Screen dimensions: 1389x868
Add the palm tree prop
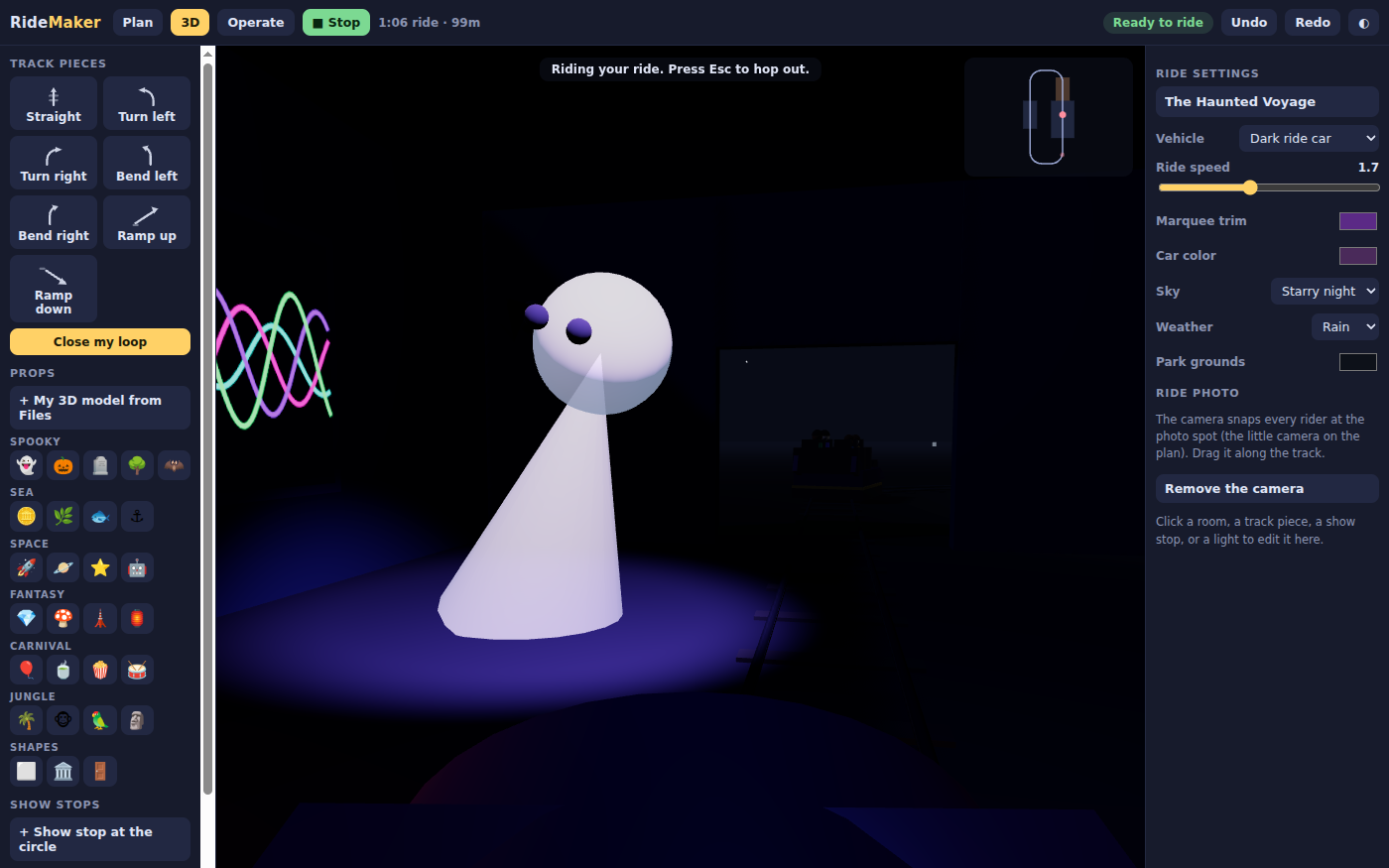tap(27, 720)
